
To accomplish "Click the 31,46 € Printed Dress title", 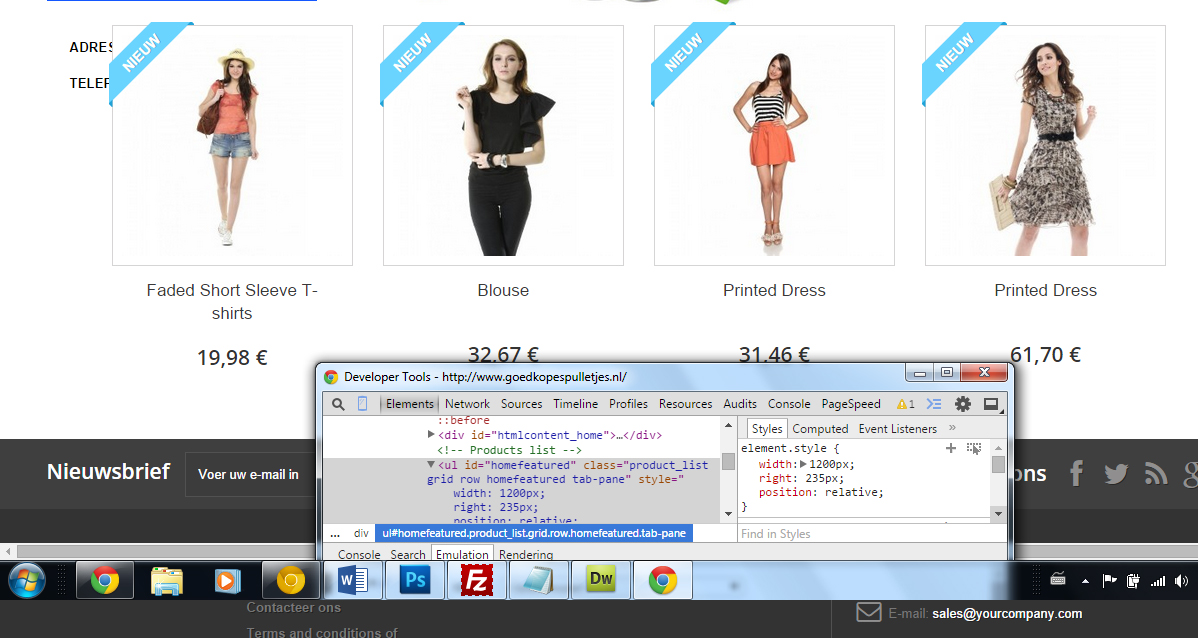I will 775,290.
